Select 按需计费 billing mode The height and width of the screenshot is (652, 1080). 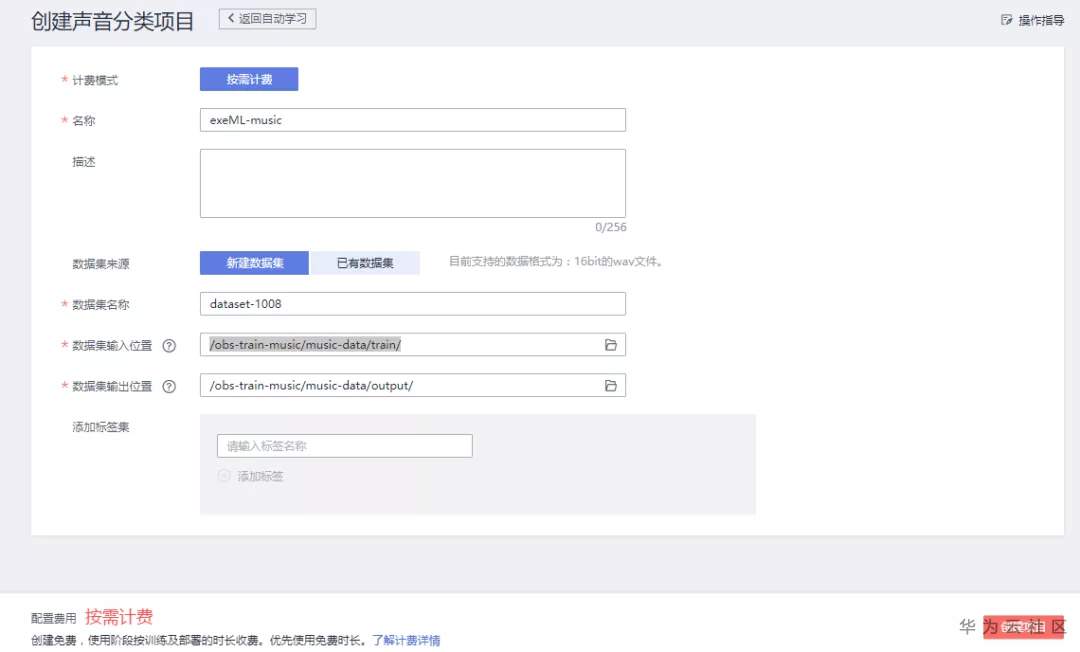tap(249, 79)
